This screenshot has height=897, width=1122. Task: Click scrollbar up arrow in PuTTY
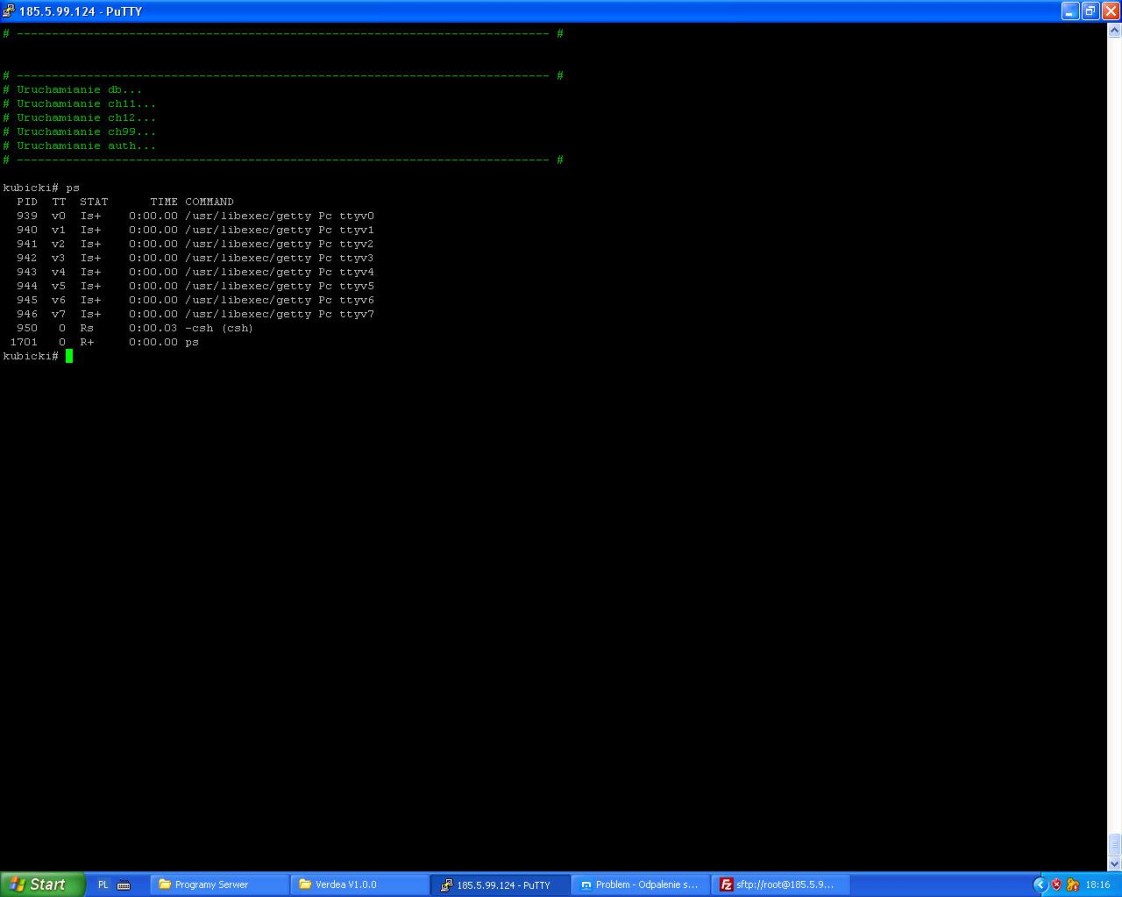[x=1114, y=30]
